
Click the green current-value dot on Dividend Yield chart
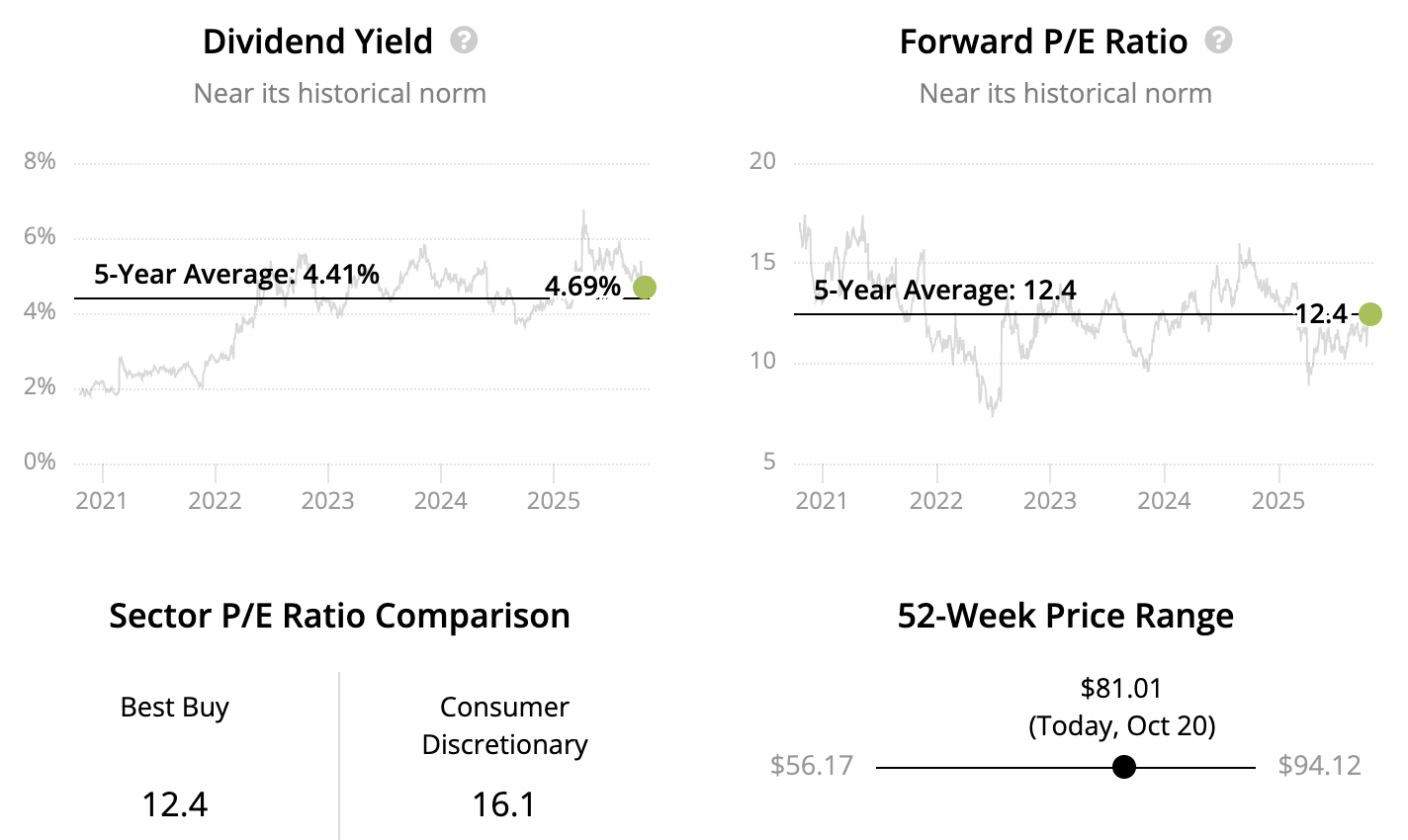point(644,288)
